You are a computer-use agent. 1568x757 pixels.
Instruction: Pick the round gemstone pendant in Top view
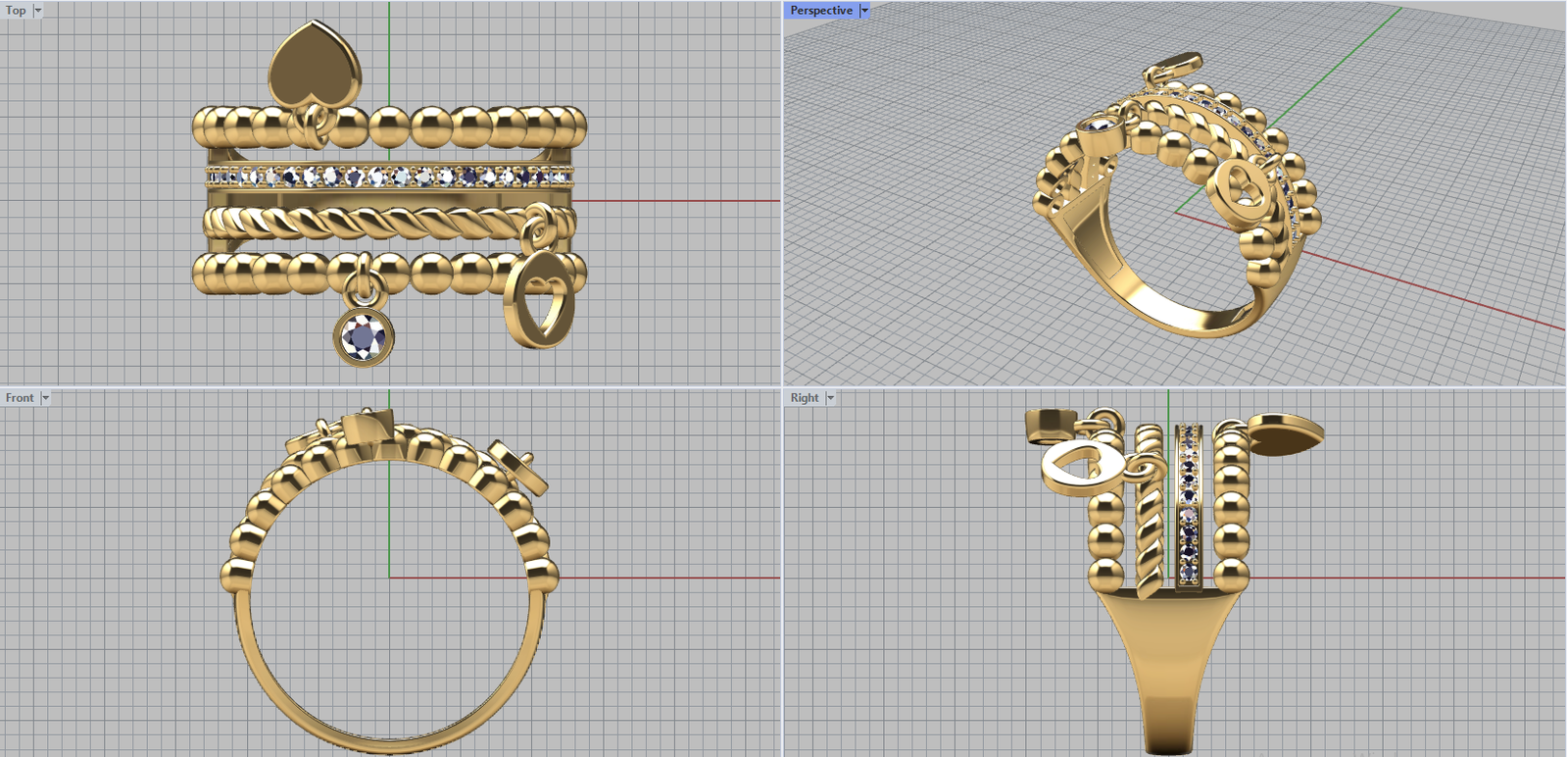[365, 337]
